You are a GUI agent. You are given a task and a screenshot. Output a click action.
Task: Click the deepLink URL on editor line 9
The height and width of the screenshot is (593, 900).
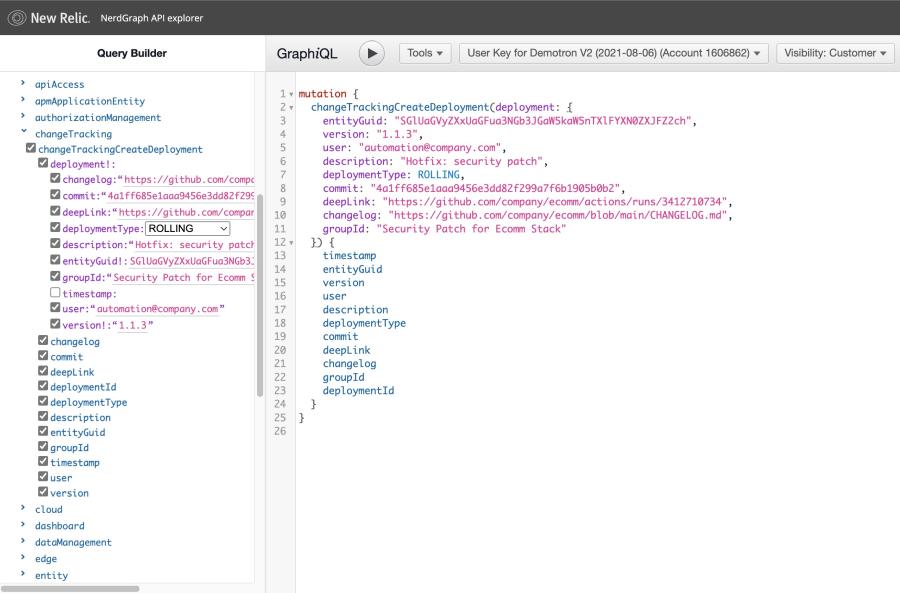(554, 201)
